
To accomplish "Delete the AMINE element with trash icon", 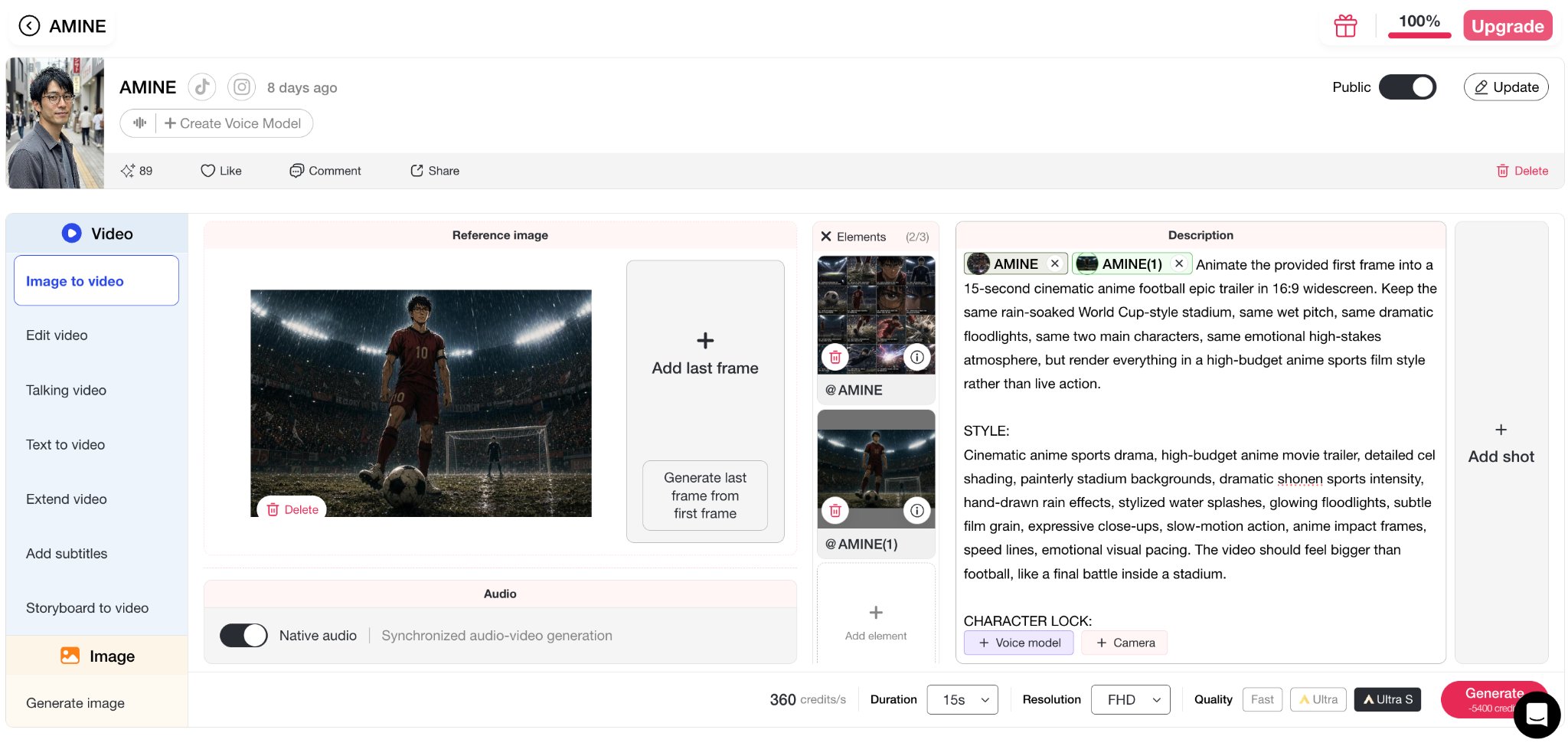I will point(835,357).
